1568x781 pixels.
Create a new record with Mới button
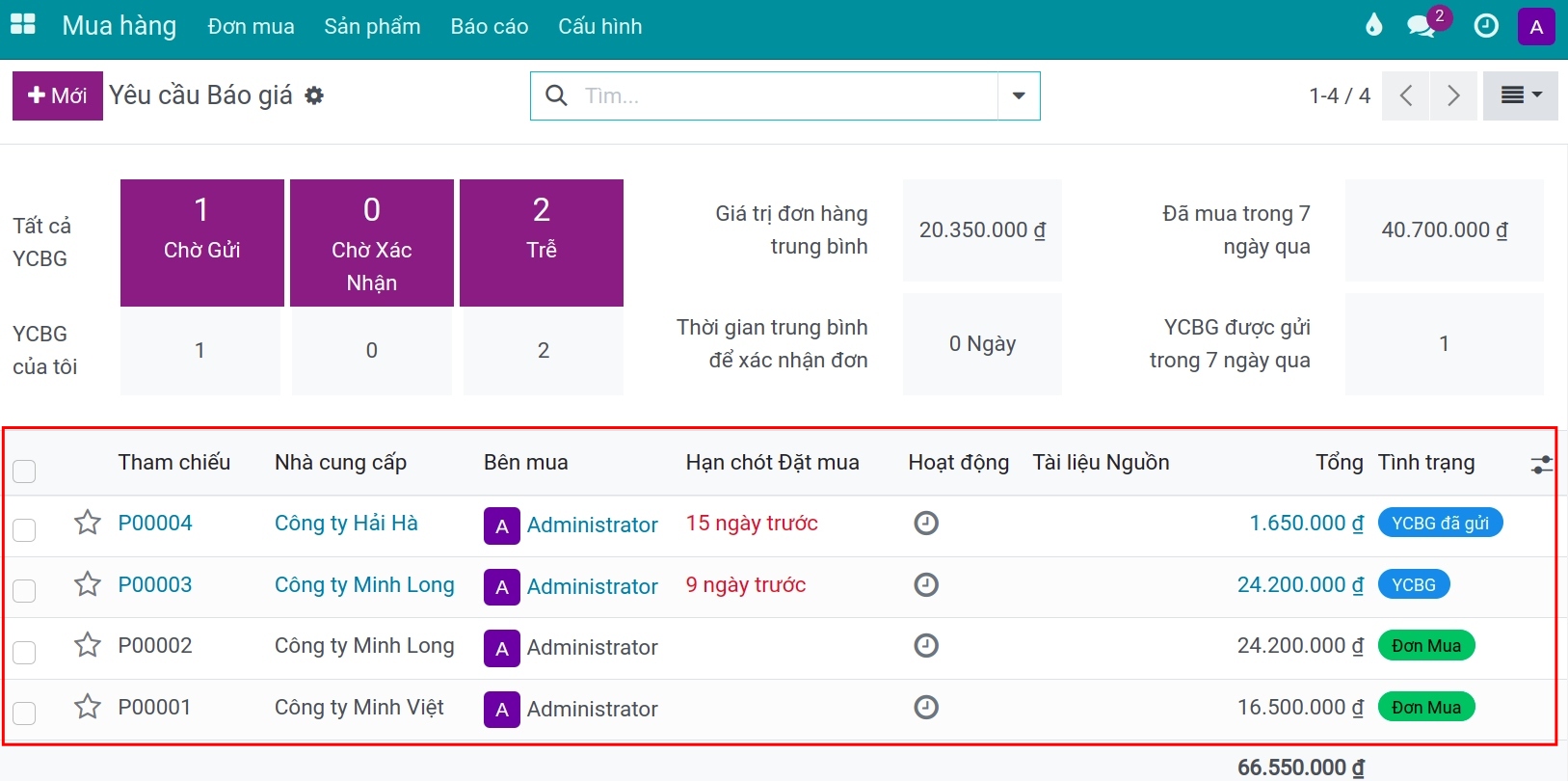pos(58,95)
